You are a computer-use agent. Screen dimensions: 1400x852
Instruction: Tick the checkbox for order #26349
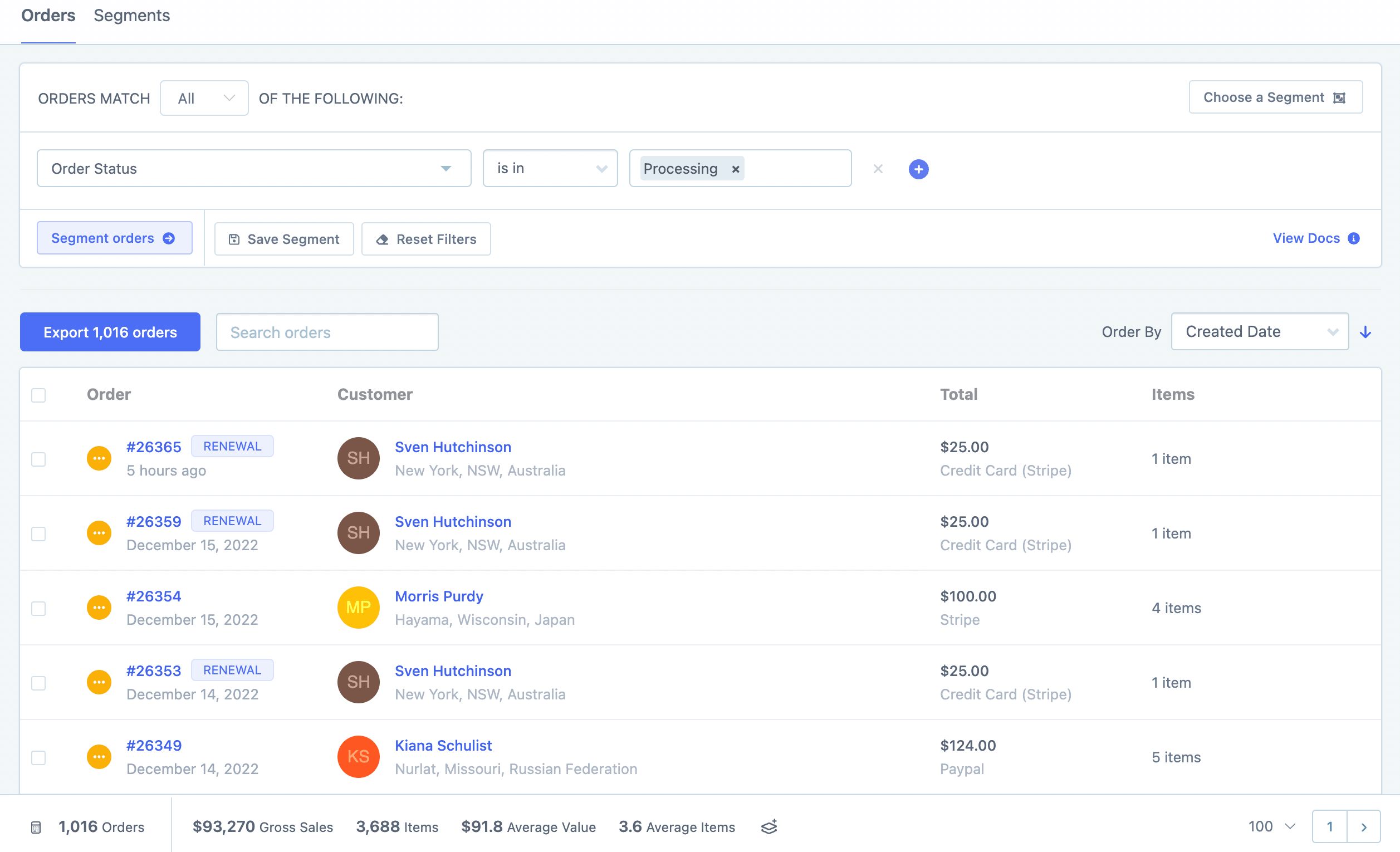38,757
